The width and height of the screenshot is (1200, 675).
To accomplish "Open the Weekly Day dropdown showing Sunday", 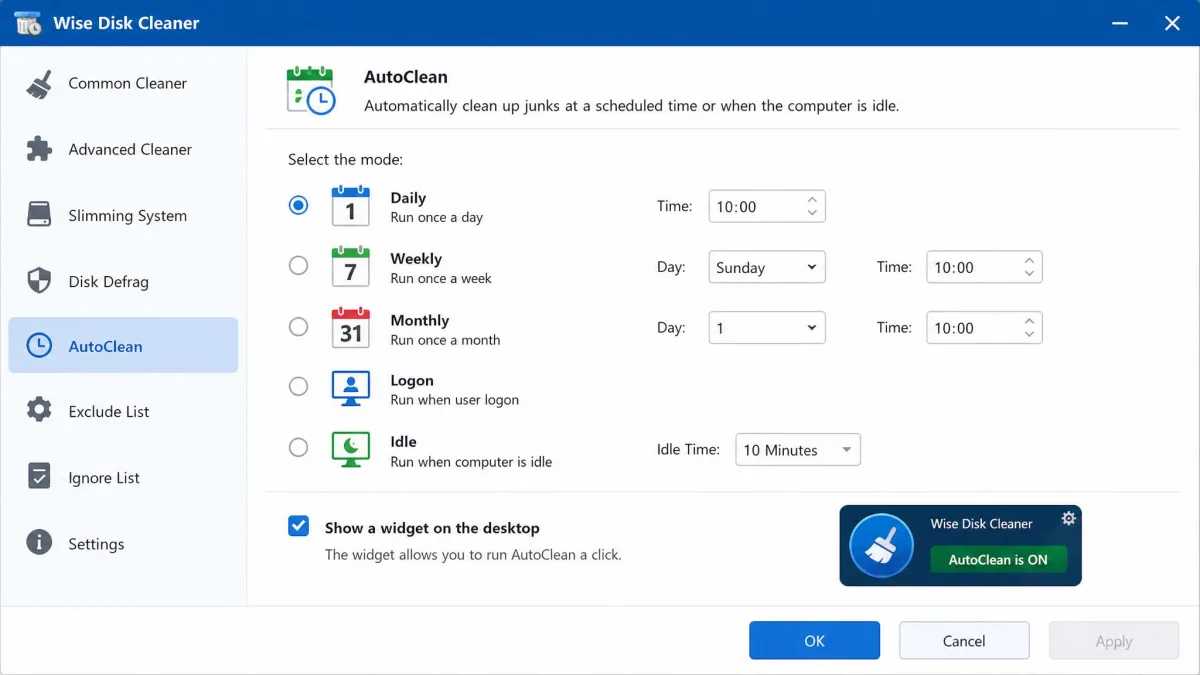I will pos(767,267).
